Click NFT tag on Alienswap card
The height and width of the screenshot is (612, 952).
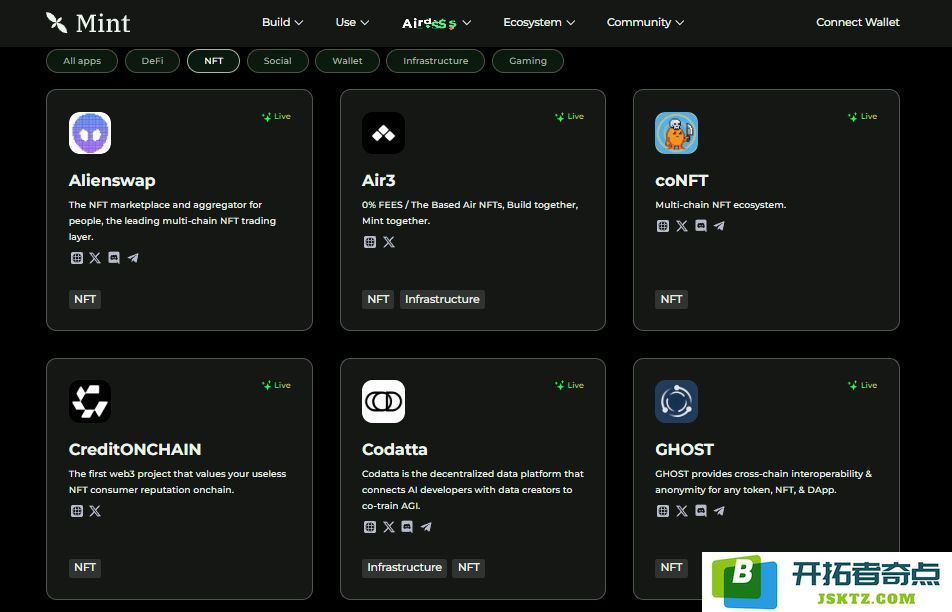85,299
